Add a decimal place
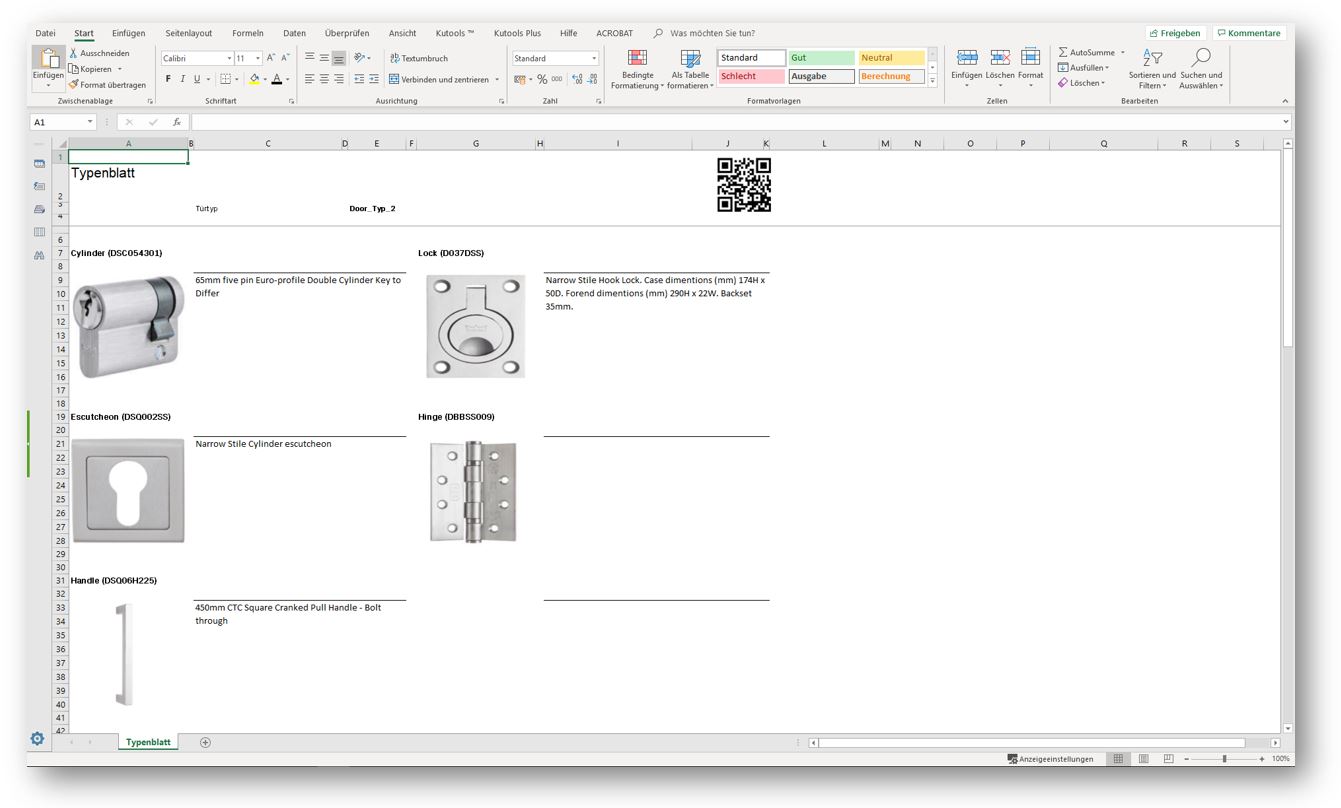Image resolution: width=1341 pixels, height=808 pixels. (x=577, y=79)
